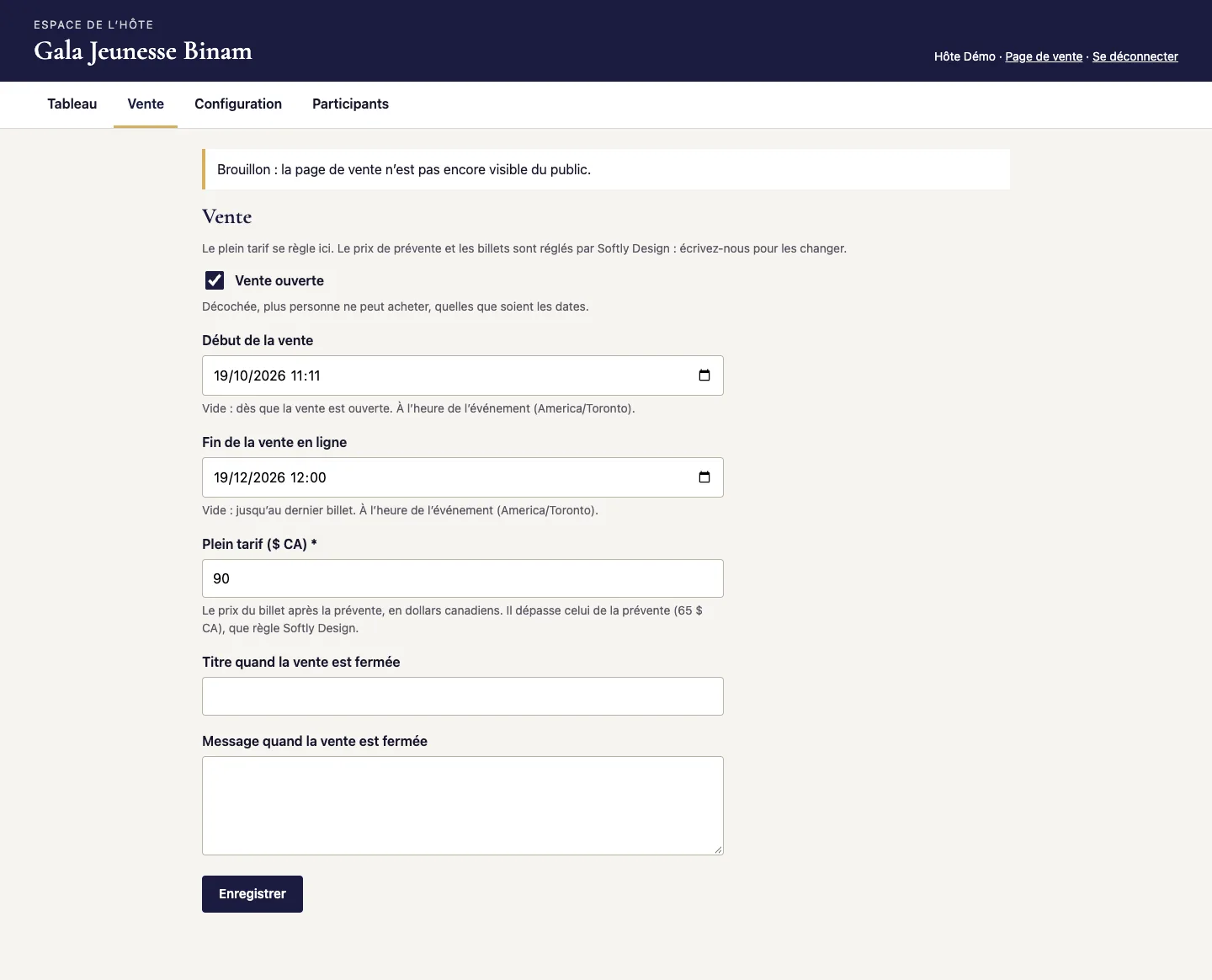Open the Configuration tab
Screen dimensions: 1212x980
pyautogui.click(x=238, y=104)
